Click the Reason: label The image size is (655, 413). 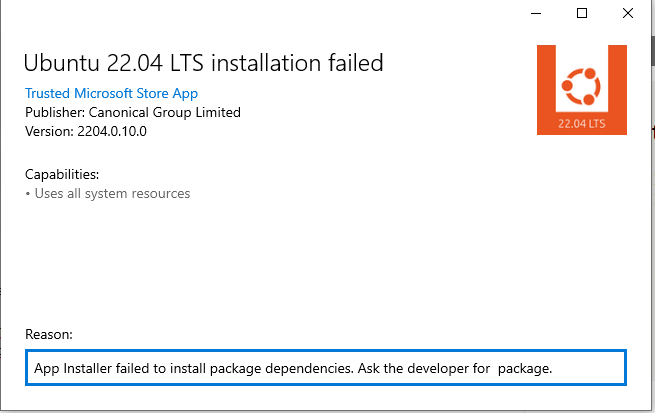[49, 334]
